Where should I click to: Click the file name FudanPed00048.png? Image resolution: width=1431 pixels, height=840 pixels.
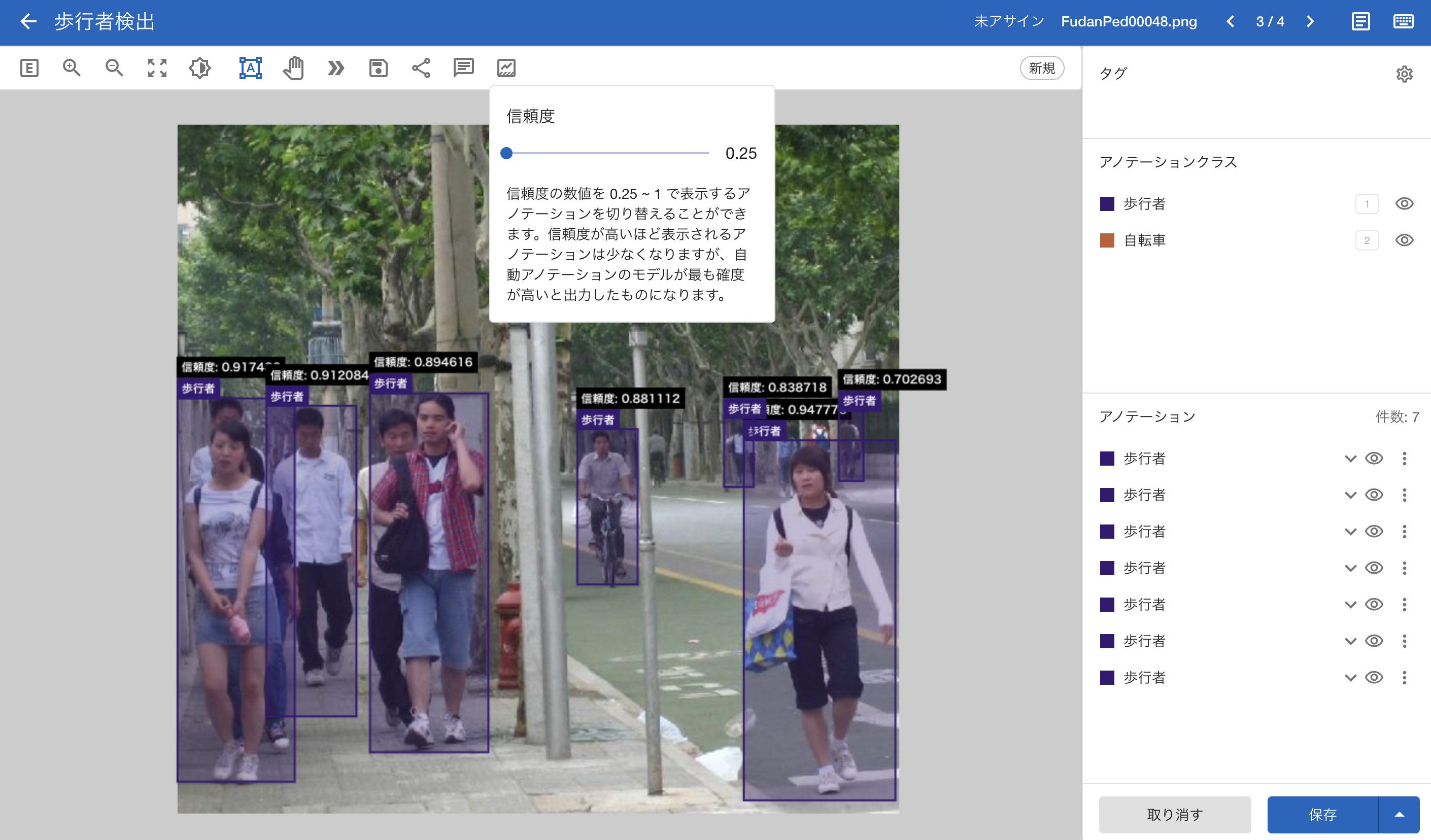(1129, 22)
